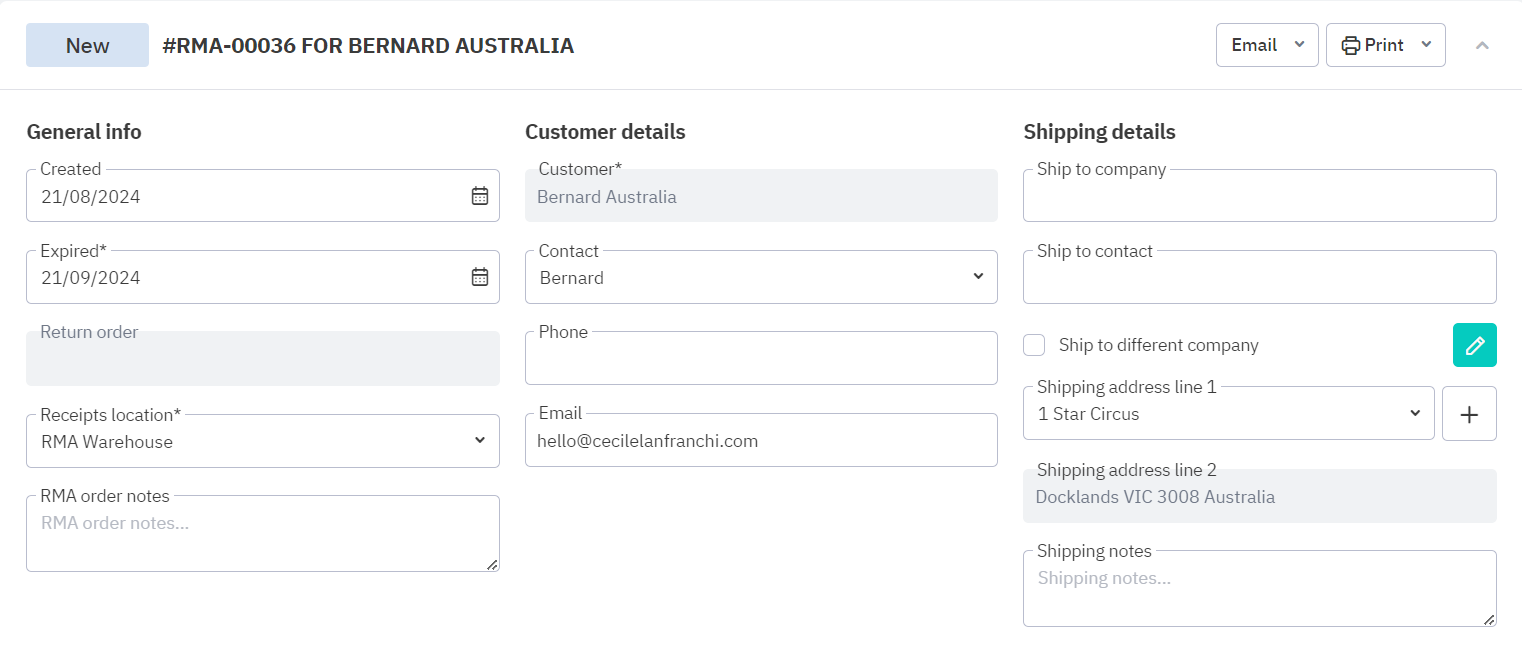Open the Expired date calendar picker
This screenshot has width=1522, height=660.
click(480, 277)
